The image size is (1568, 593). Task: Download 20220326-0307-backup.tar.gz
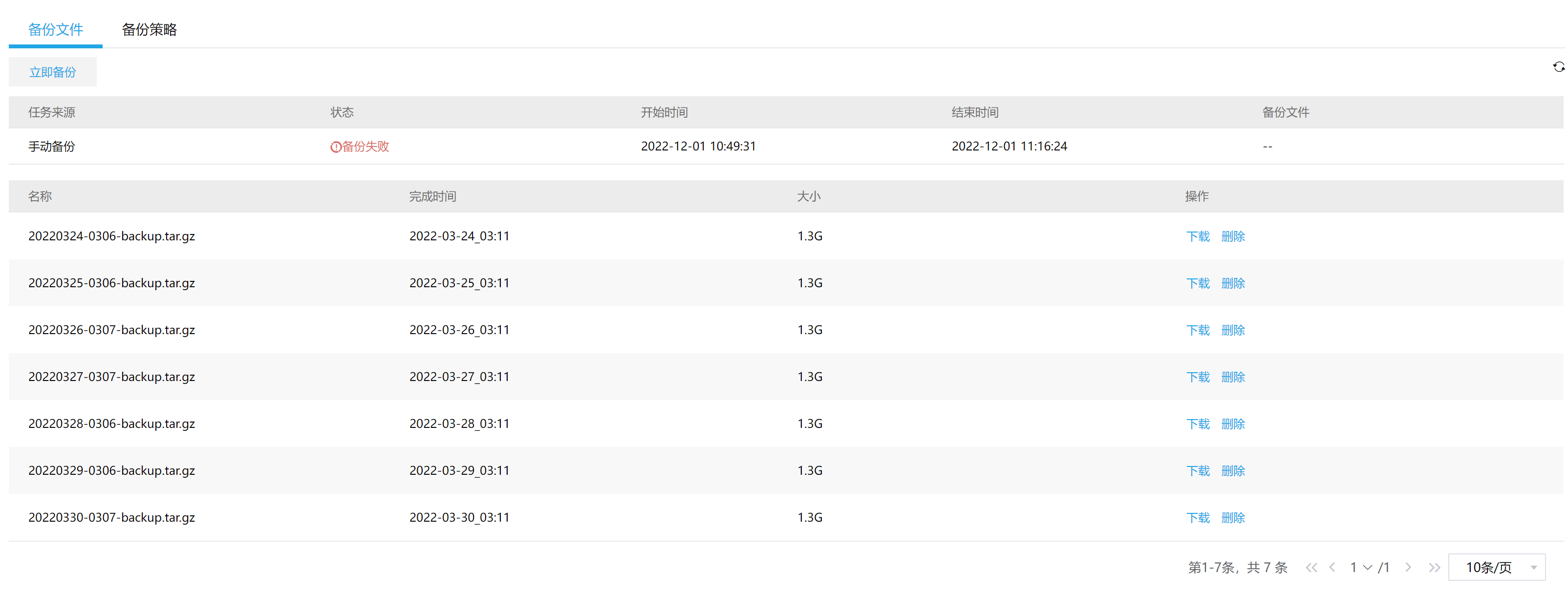click(1197, 330)
